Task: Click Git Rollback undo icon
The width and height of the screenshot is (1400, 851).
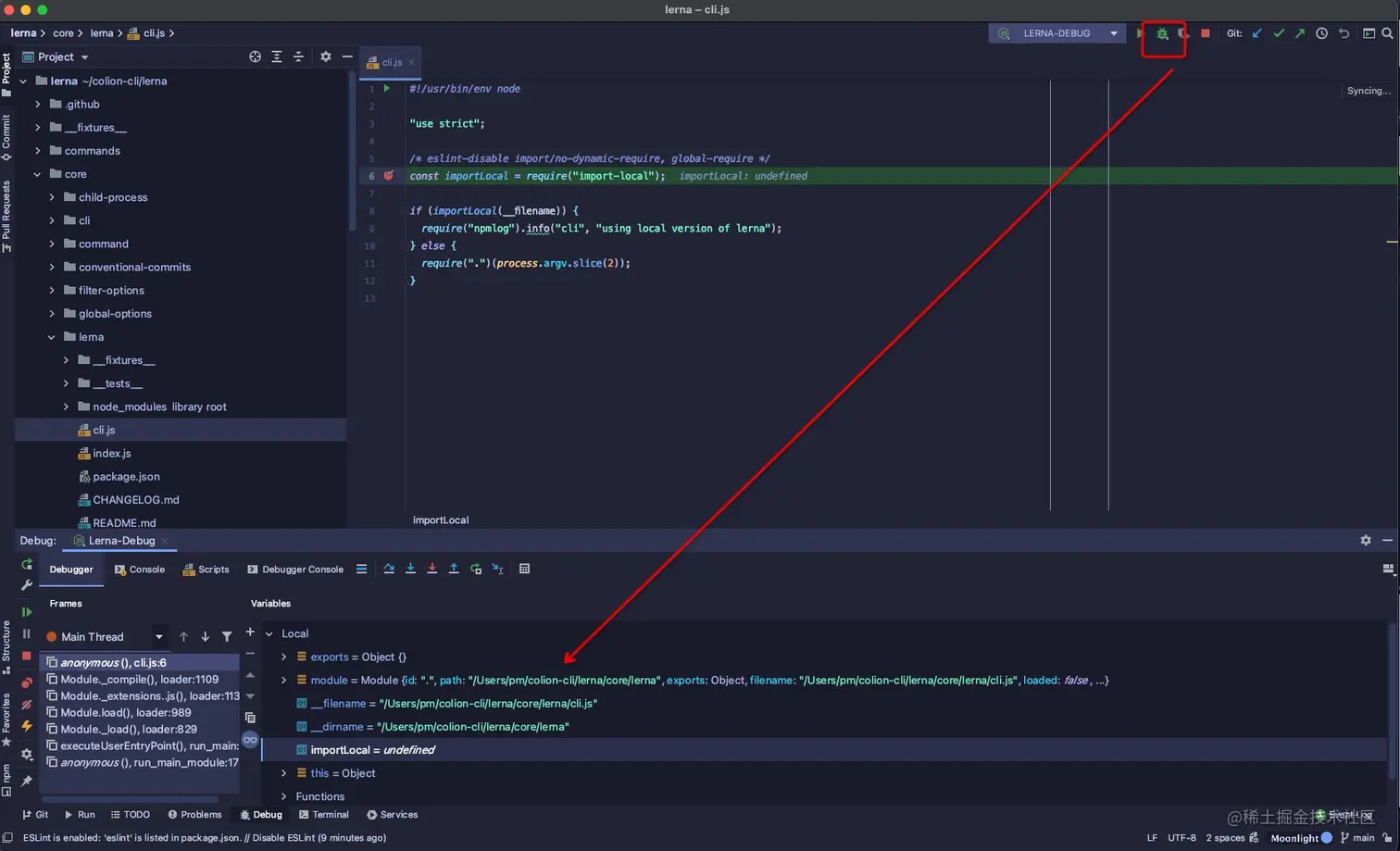Action: pyautogui.click(x=1344, y=33)
